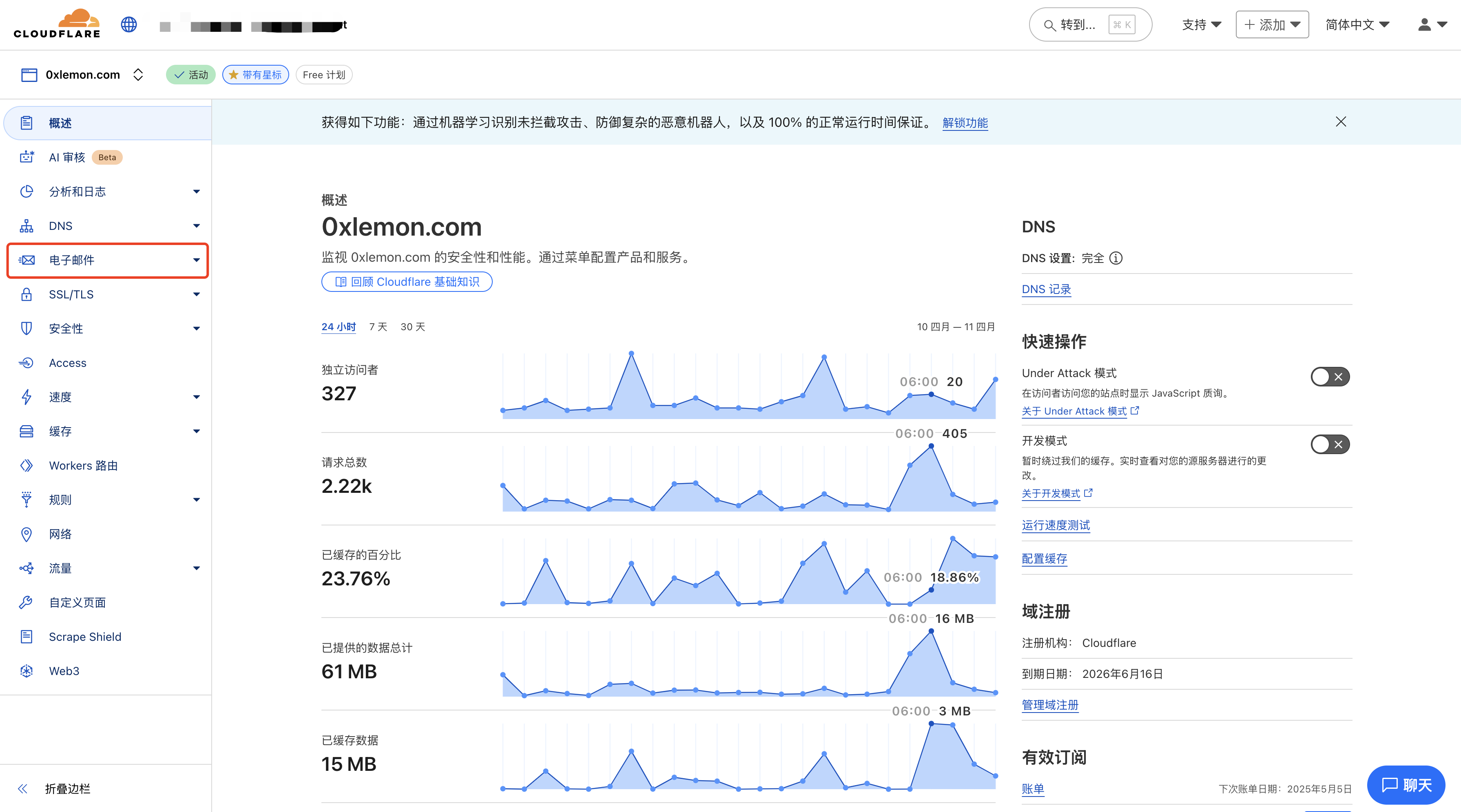Click the manage domain registration (管理域注册) link
The width and height of the screenshot is (1461, 812).
coord(1050,705)
